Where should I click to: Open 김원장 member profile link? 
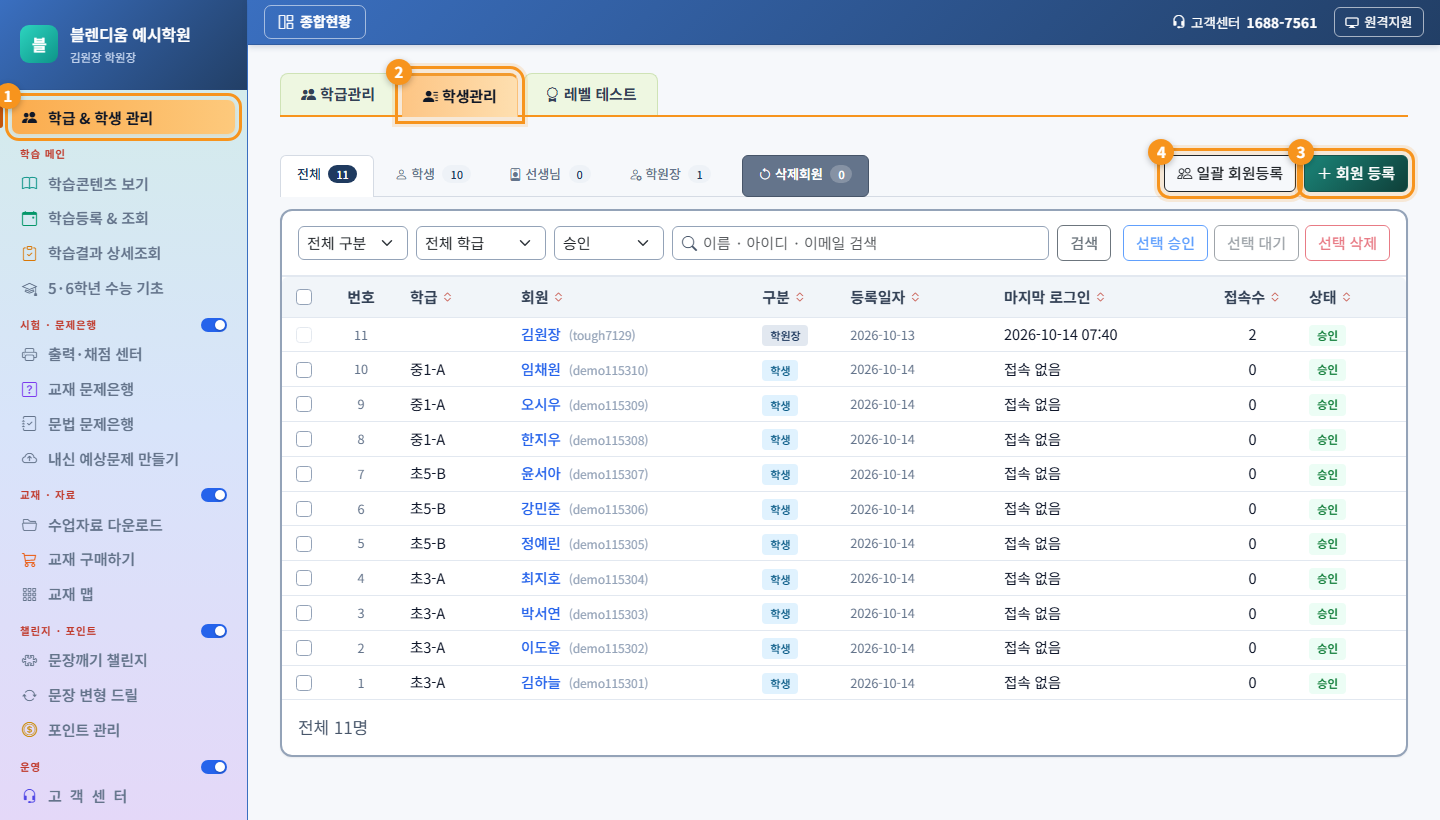tap(541, 335)
